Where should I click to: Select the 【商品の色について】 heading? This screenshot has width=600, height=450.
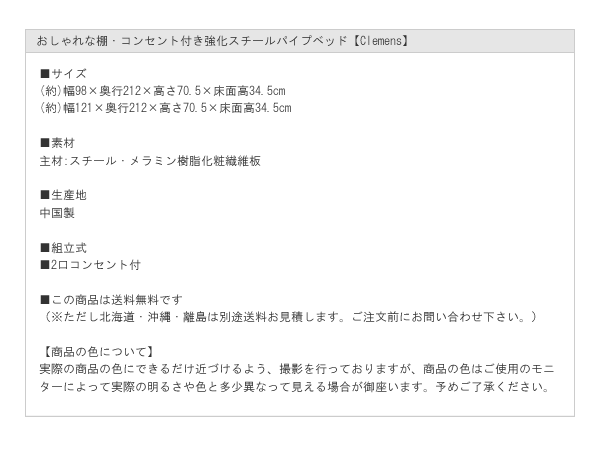click(98, 352)
